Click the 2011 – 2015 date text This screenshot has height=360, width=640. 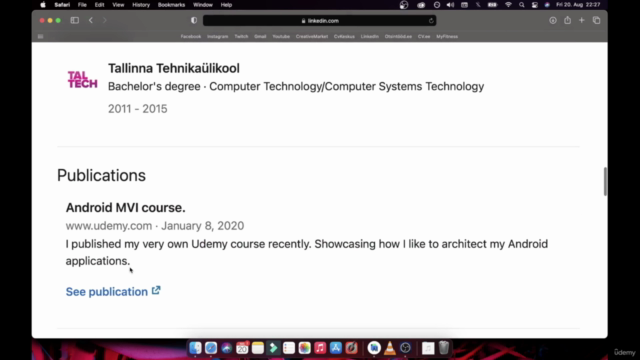click(x=138, y=109)
